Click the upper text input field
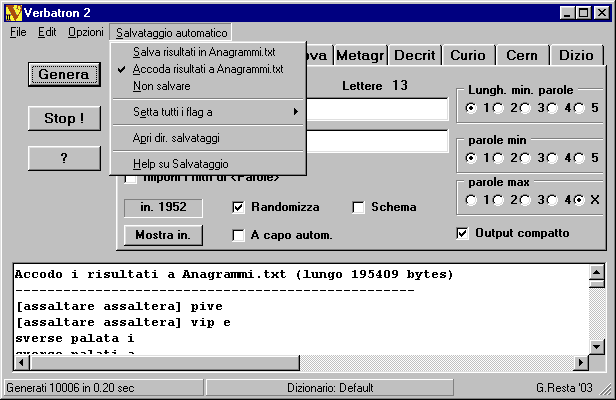Screen dimensions: 616x400 (377, 109)
